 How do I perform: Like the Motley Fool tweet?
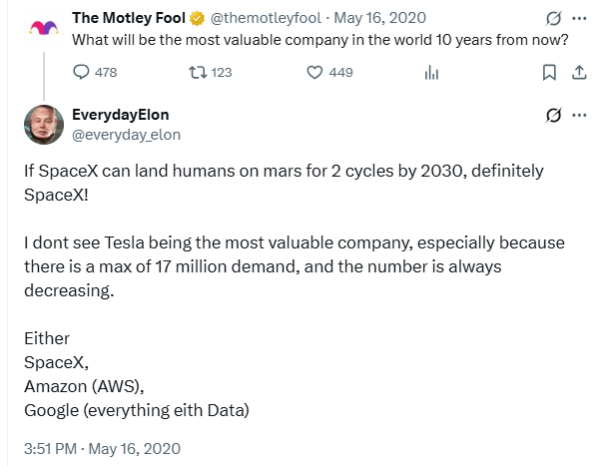pos(314,72)
